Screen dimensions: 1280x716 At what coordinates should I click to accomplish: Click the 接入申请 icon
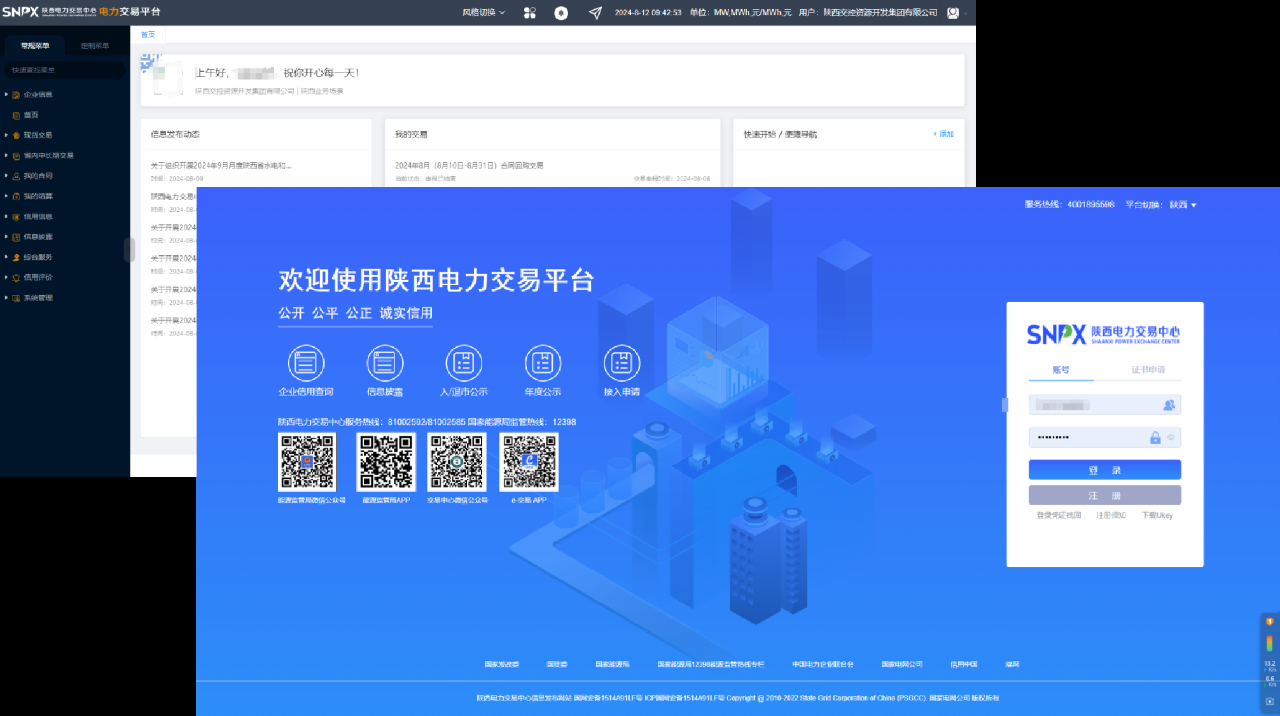pos(621,362)
